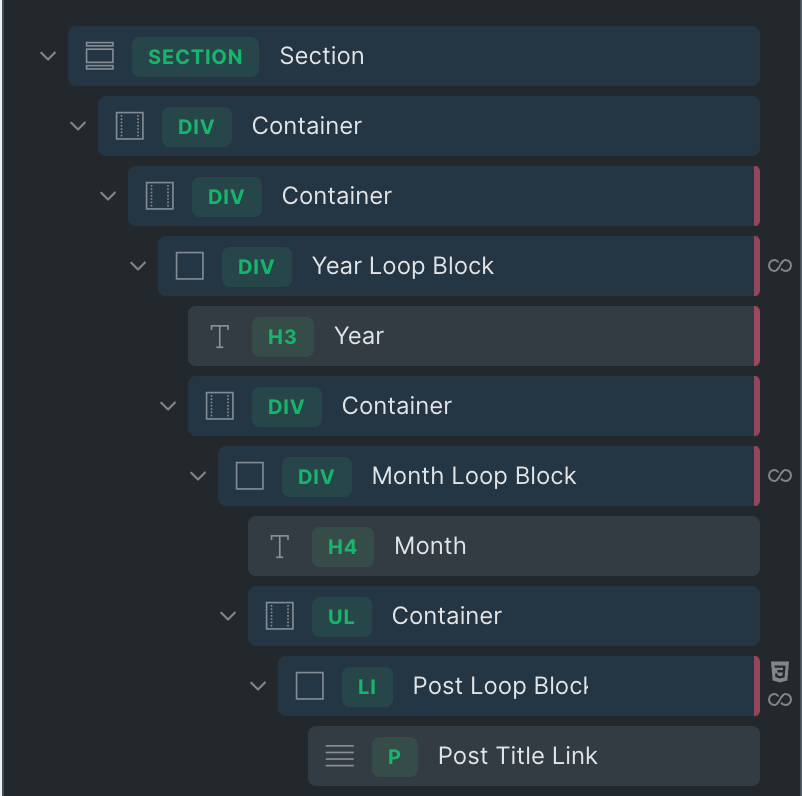
Task: Click the LI tag badge
Action: 367,686
